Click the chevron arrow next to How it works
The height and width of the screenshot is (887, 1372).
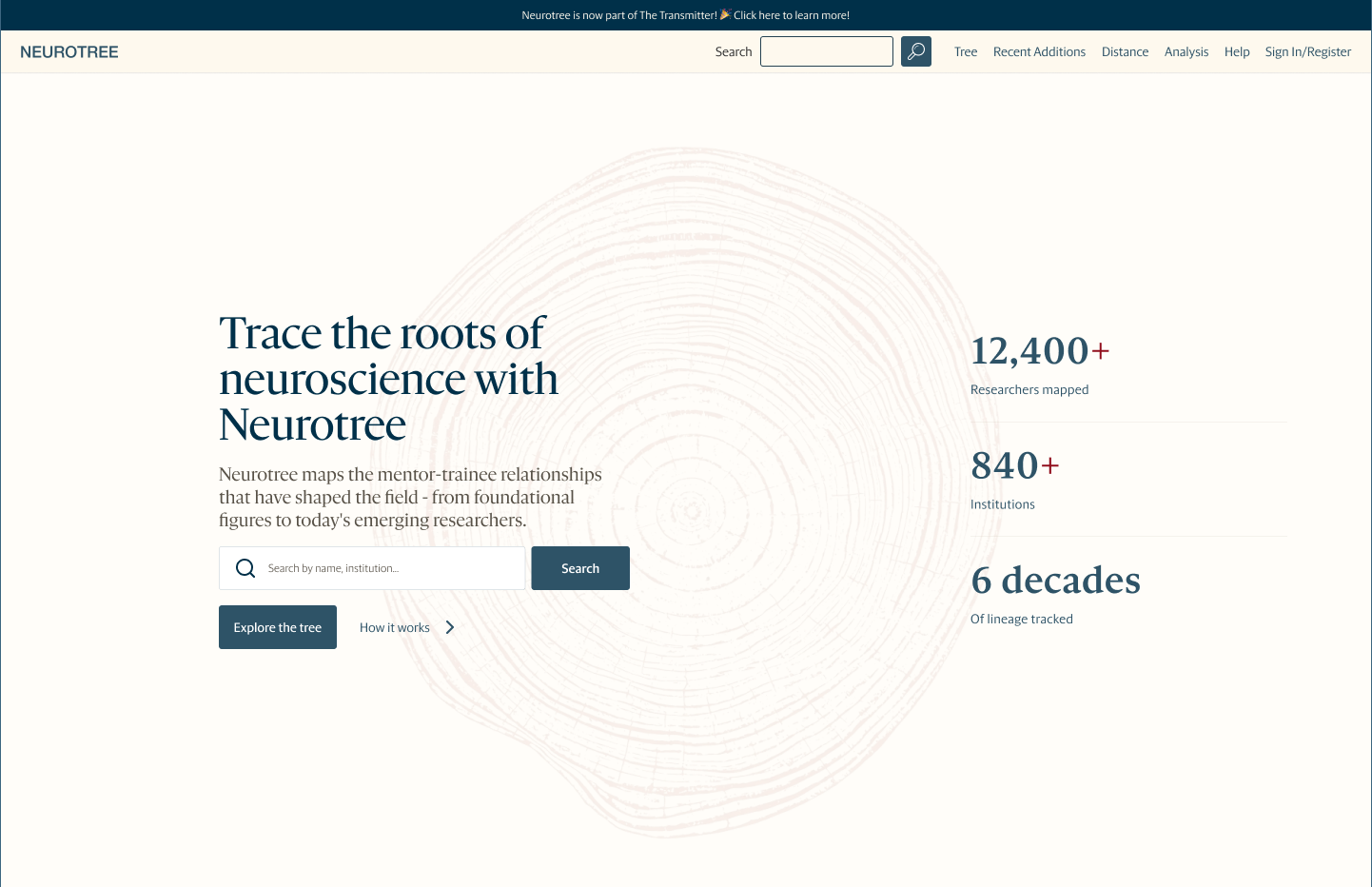point(450,627)
